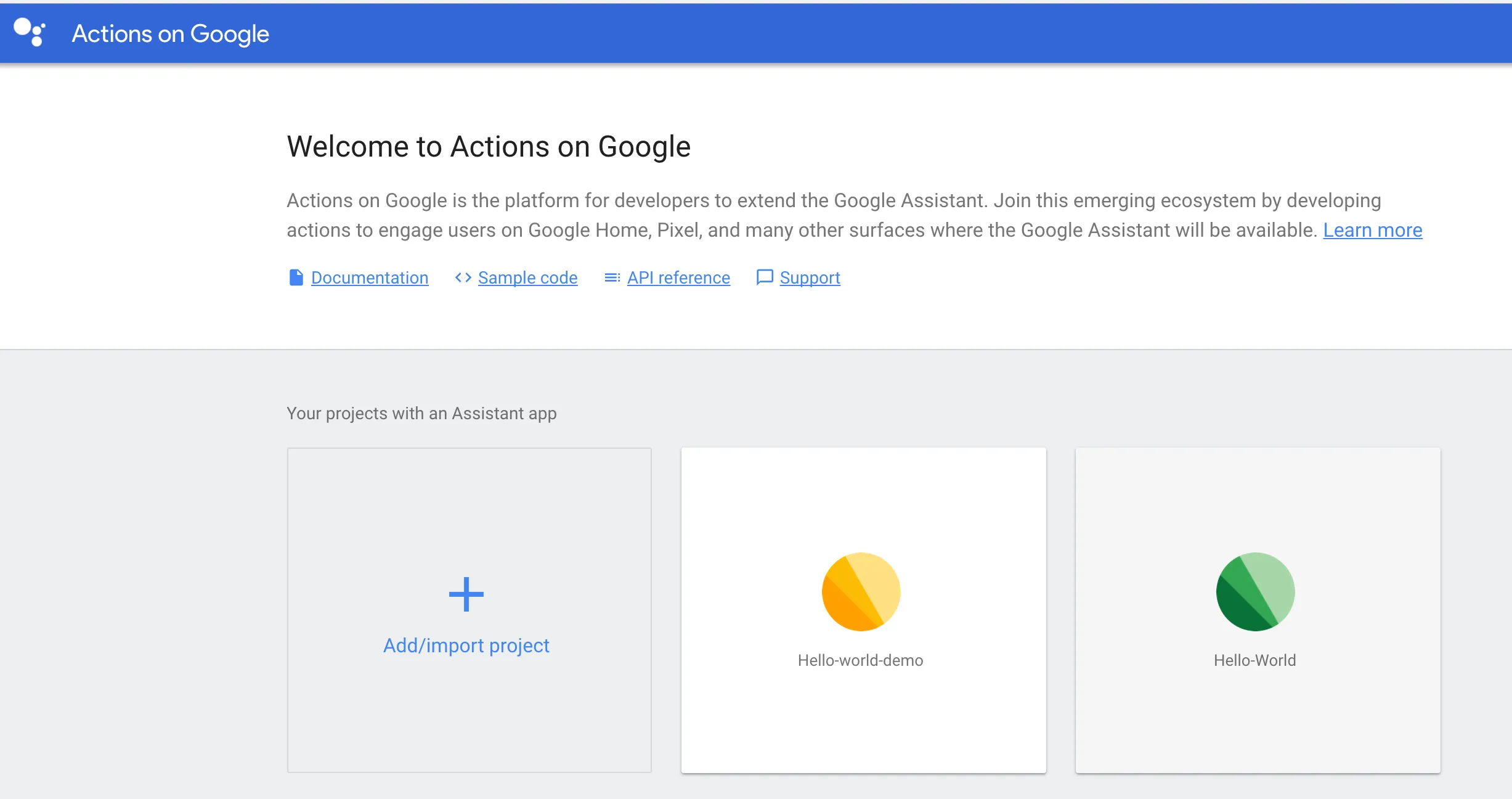The height and width of the screenshot is (799, 1512).
Task: Click the Sample code brackets icon
Action: 463,277
